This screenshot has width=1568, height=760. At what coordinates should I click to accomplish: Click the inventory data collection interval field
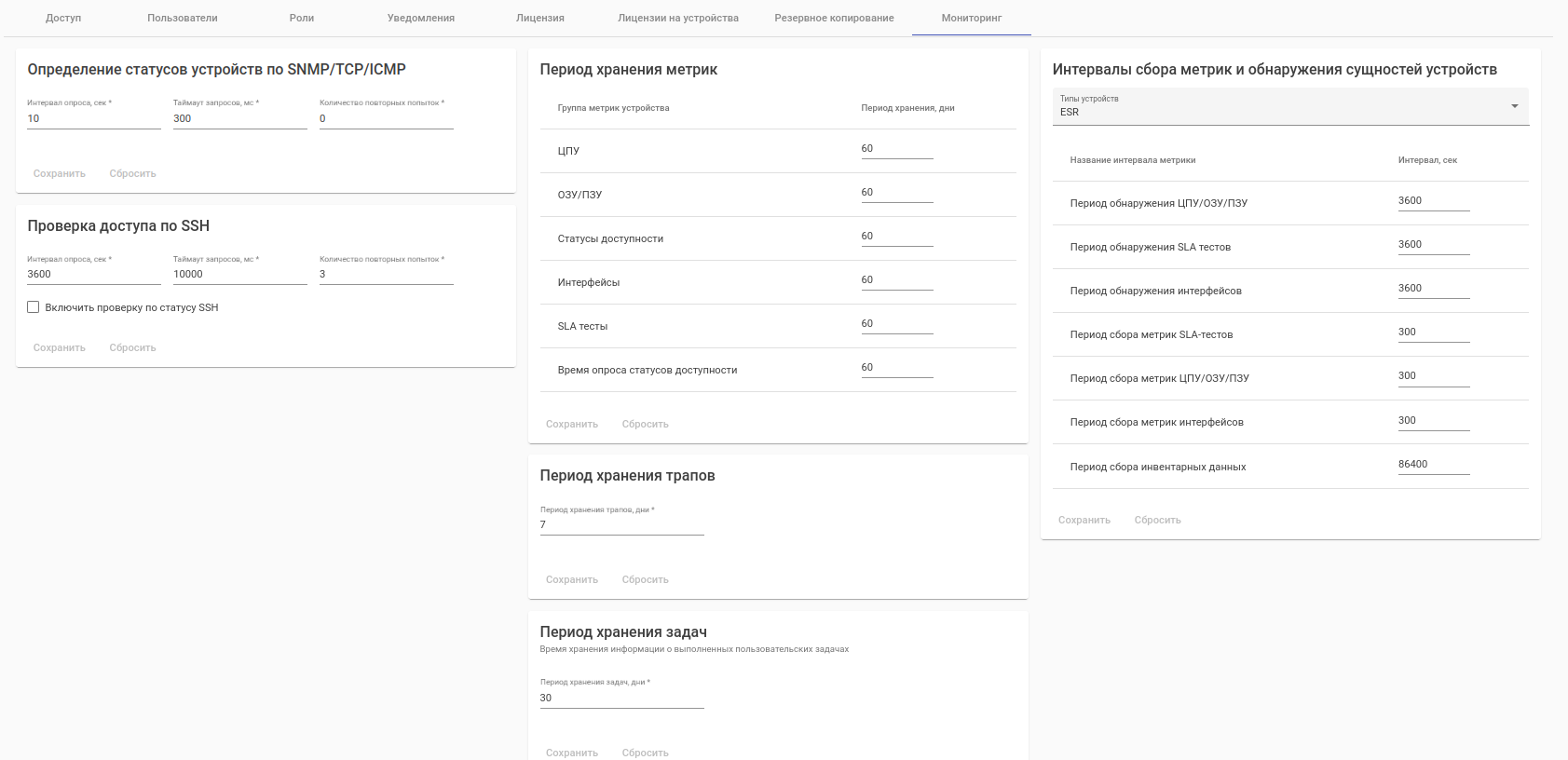(x=1433, y=465)
